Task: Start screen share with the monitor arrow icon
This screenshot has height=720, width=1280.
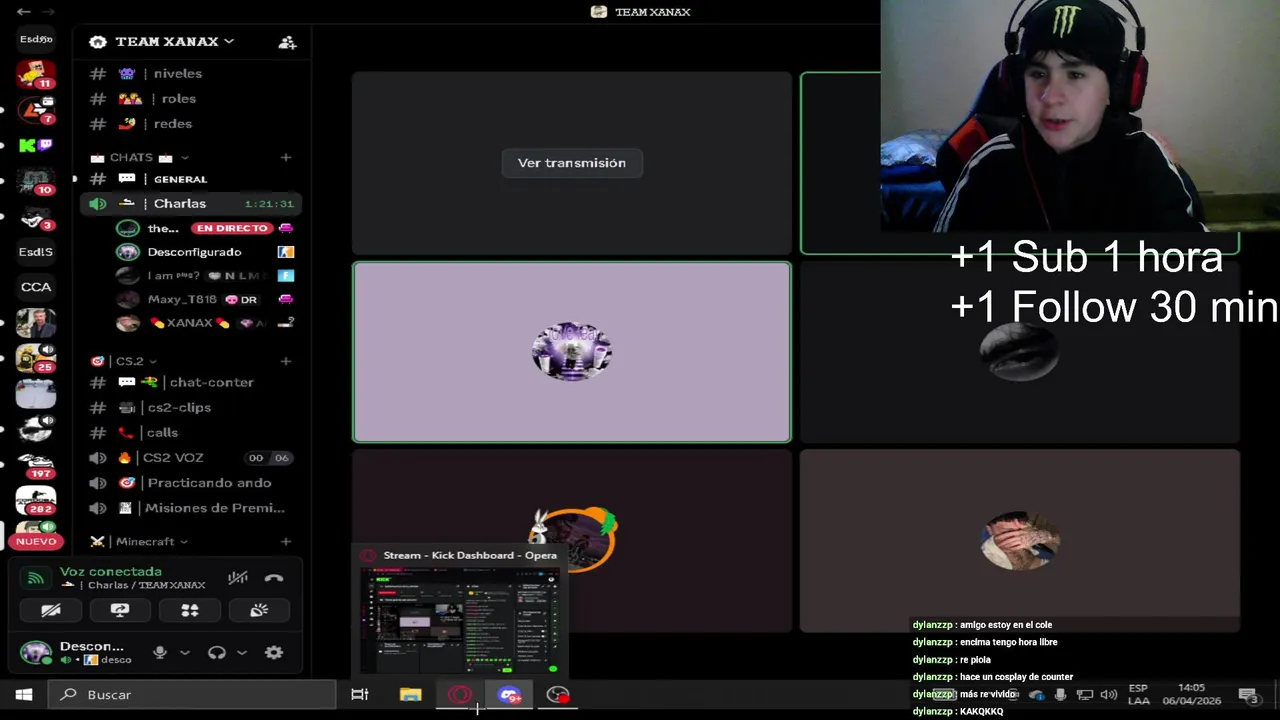Action: (120, 610)
